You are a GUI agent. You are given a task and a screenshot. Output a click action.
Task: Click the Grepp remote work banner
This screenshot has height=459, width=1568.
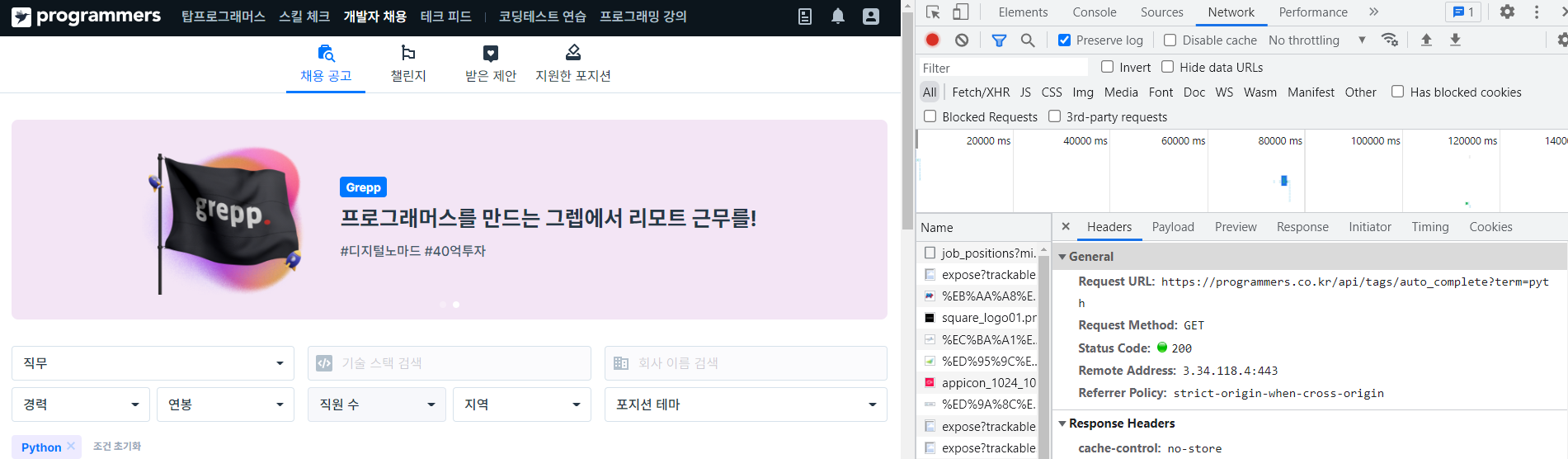[450, 220]
